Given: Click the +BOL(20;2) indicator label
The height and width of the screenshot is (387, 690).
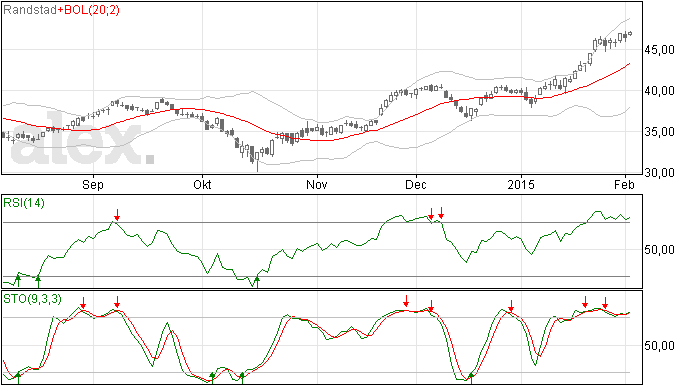Looking at the screenshot, I should [x=88, y=10].
